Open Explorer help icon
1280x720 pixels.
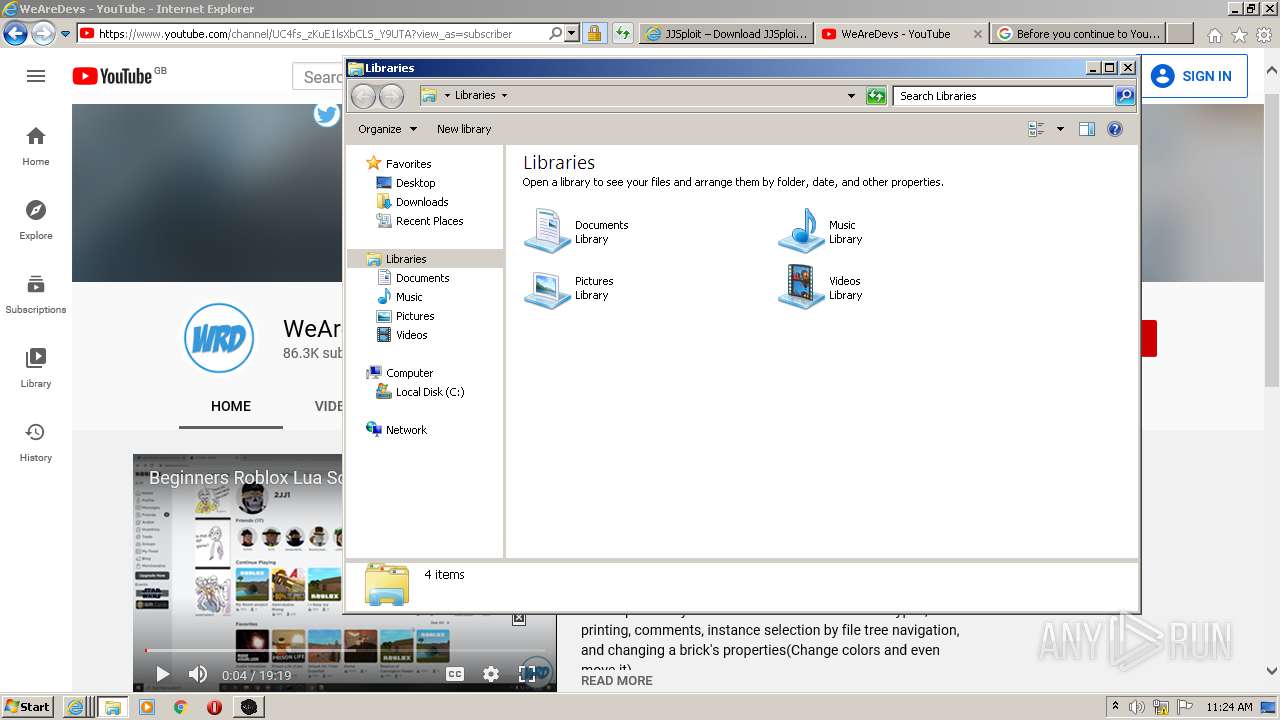(x=1115, y=129)
